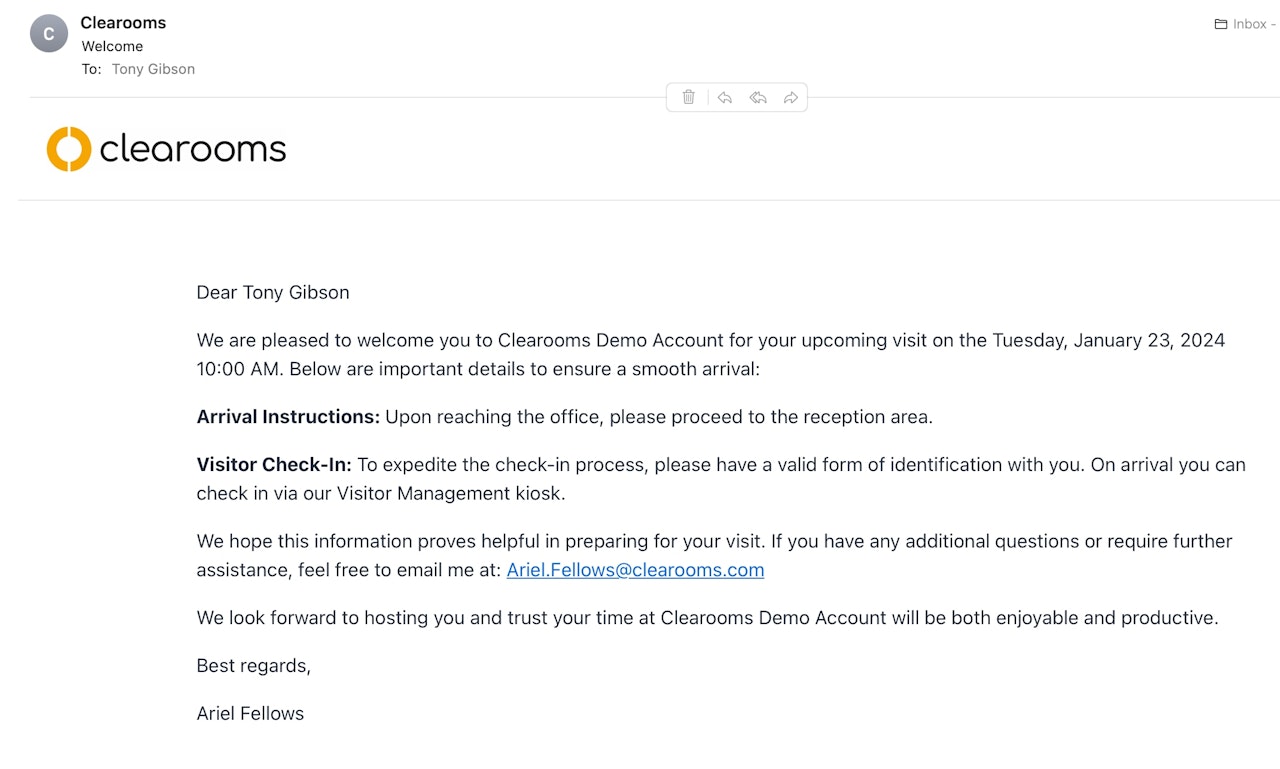
Task: Click the "Best regards," closing line
Action: point(253,666)
